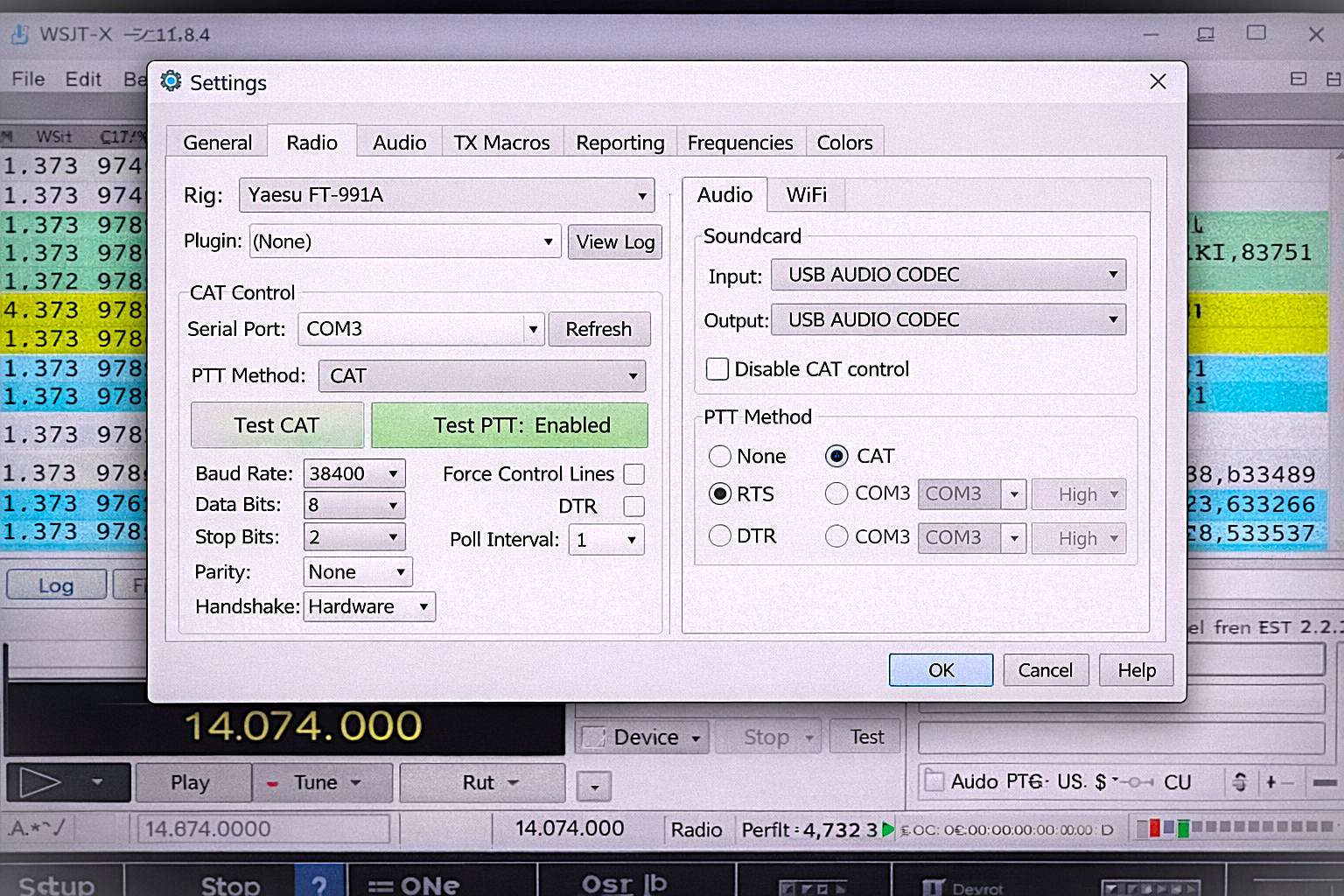Click the Test CAT button
The width and height of the screenshot is (1344, 896).
(x=276, y=425)
